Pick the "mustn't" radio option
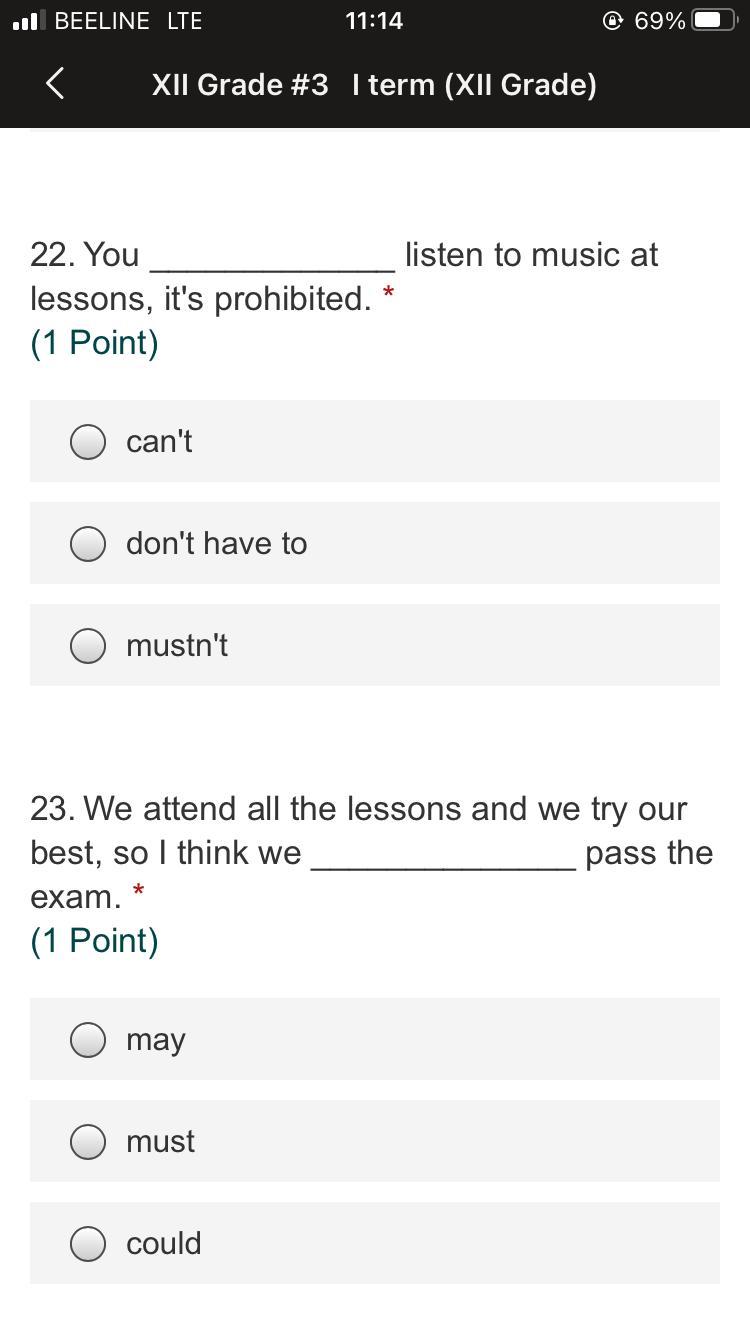 coord(88,645)
